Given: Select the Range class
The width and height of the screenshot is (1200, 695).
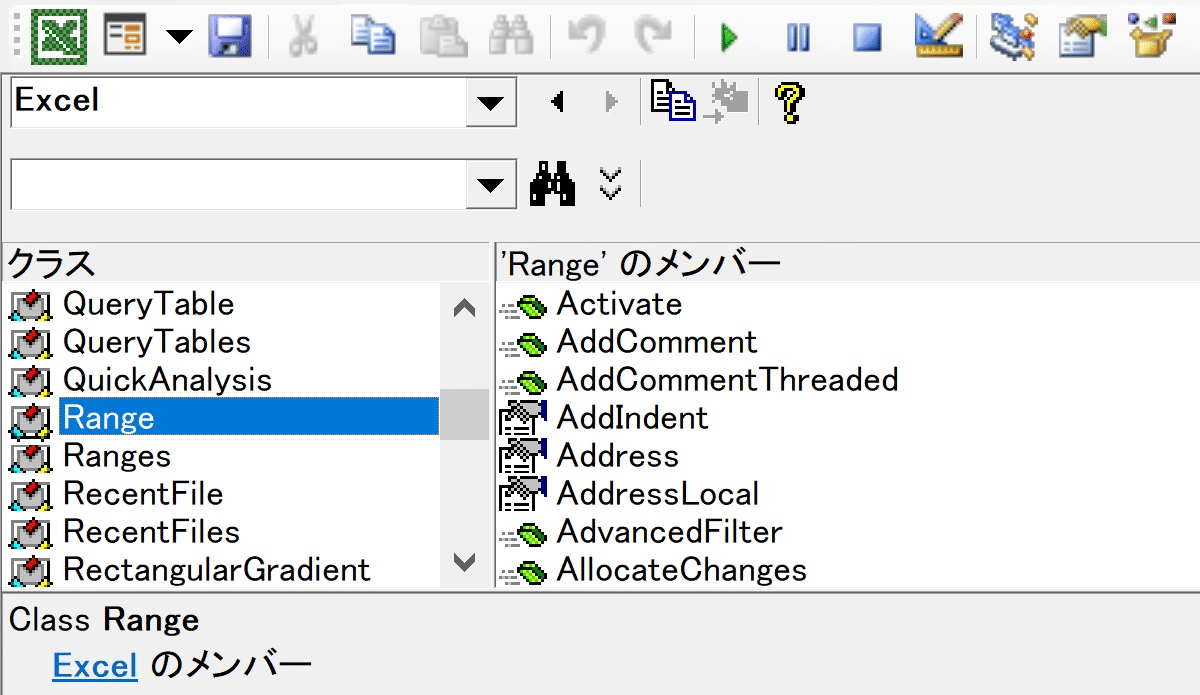Looking at the screenshot, I should [249, 417].
